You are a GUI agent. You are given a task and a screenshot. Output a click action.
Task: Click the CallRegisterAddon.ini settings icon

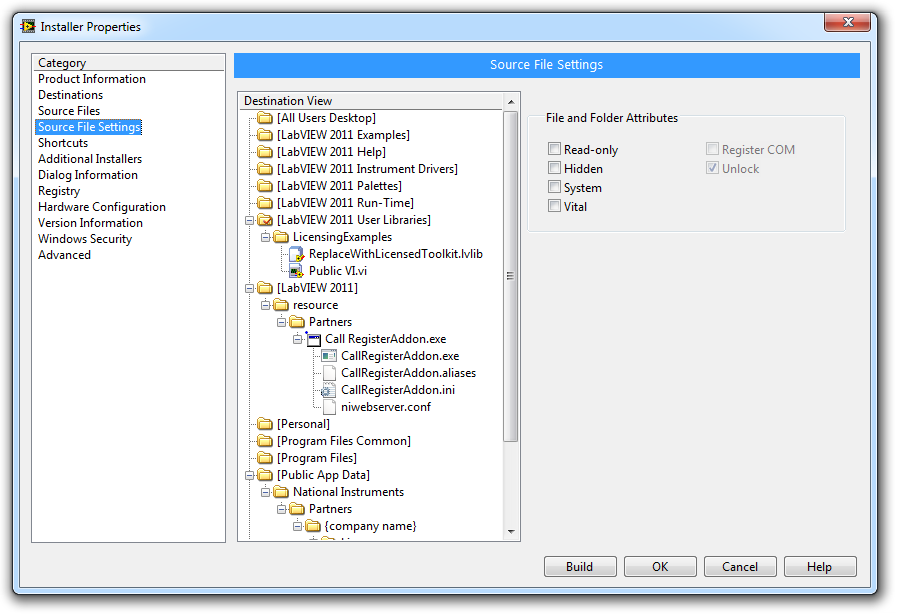pos(328,391)
